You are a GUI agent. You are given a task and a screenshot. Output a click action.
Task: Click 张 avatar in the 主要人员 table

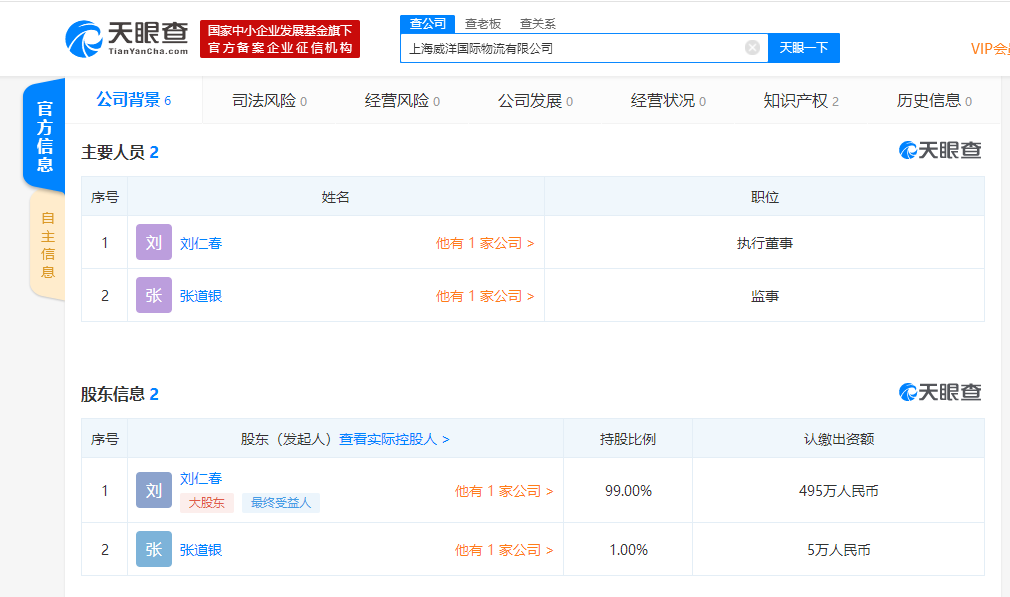coord(153,296)
